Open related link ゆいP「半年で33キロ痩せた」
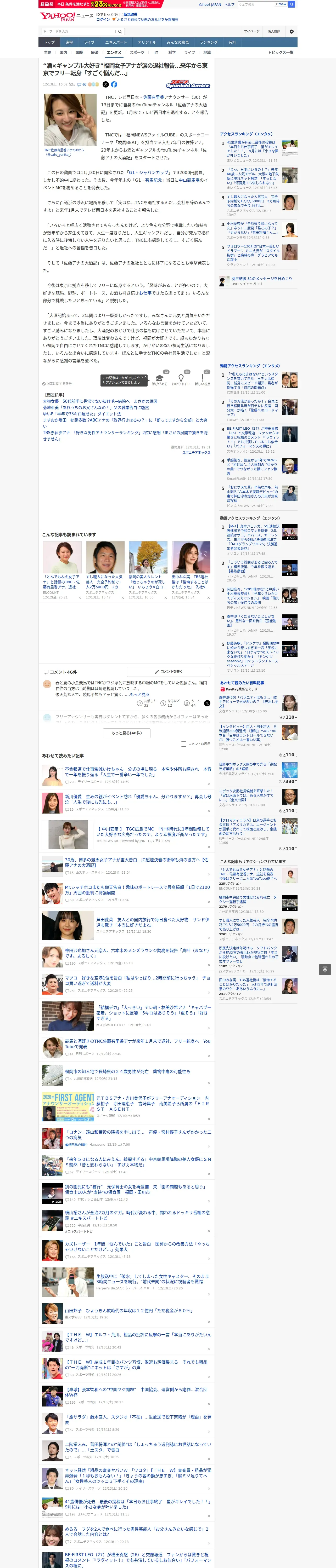Screen dimensions: 336x1568 click(x=82, y=414)
